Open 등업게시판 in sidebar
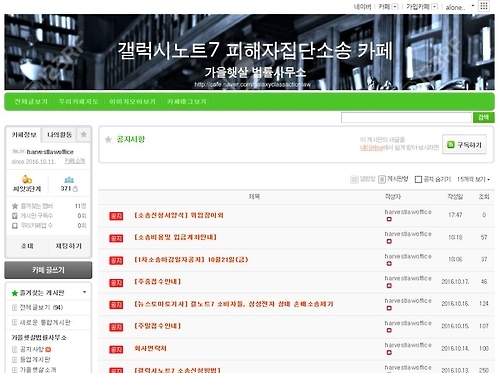 35,359
